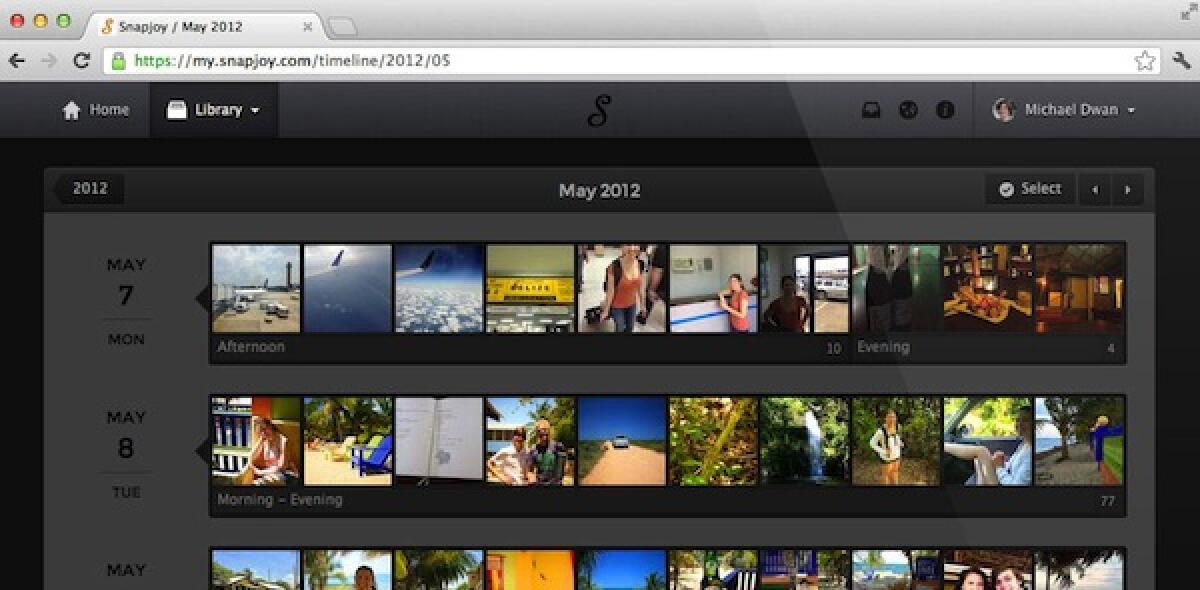Open blue beach chair photo on May 8
This screenshot has width=1200, height=590.
pyautogui.click(x=347, y=441)
